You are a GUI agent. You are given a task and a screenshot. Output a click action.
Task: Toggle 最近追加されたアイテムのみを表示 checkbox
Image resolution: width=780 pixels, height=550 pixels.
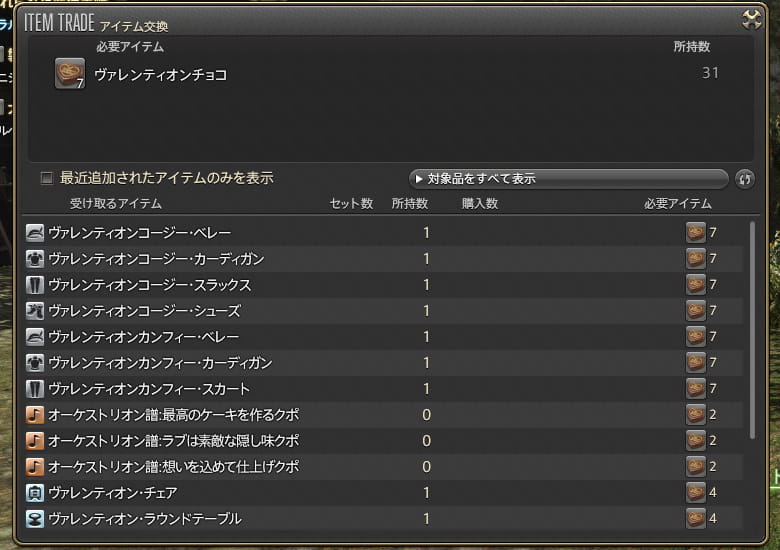point(46,179)
